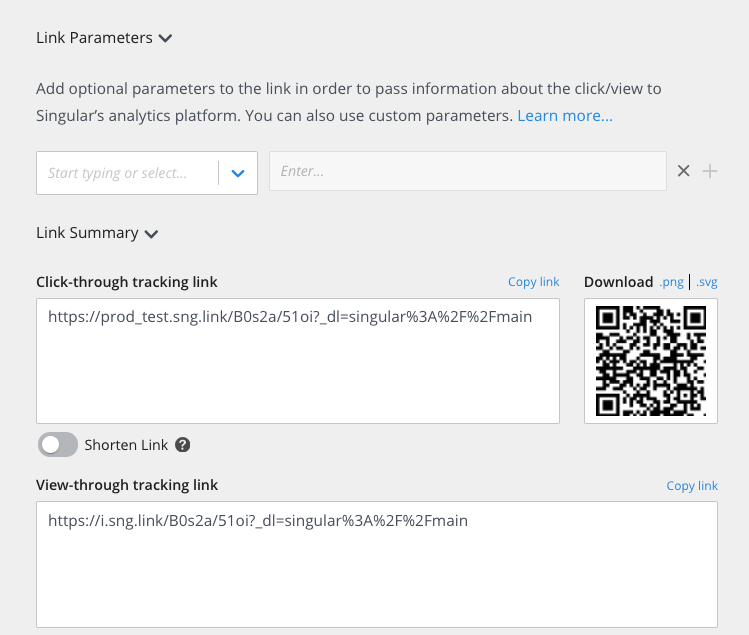
Task: Collapse the Link Summary section
Action: tap(151, 234)
